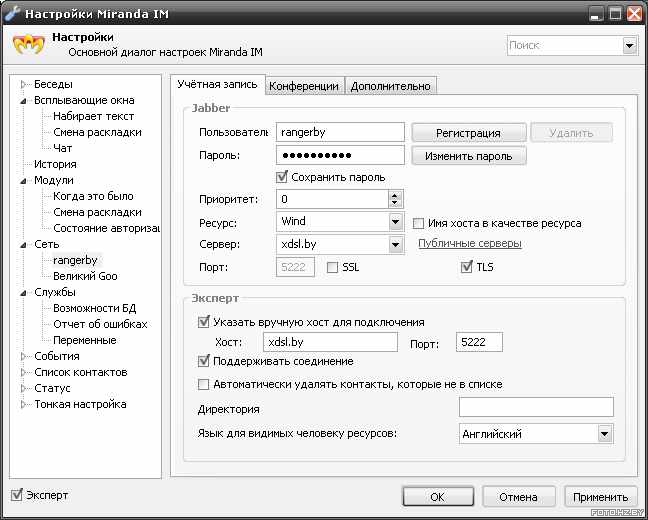Open the Поиск search dropdown arrow
This screenshot has width=648, height=520.
pos(629,45)
